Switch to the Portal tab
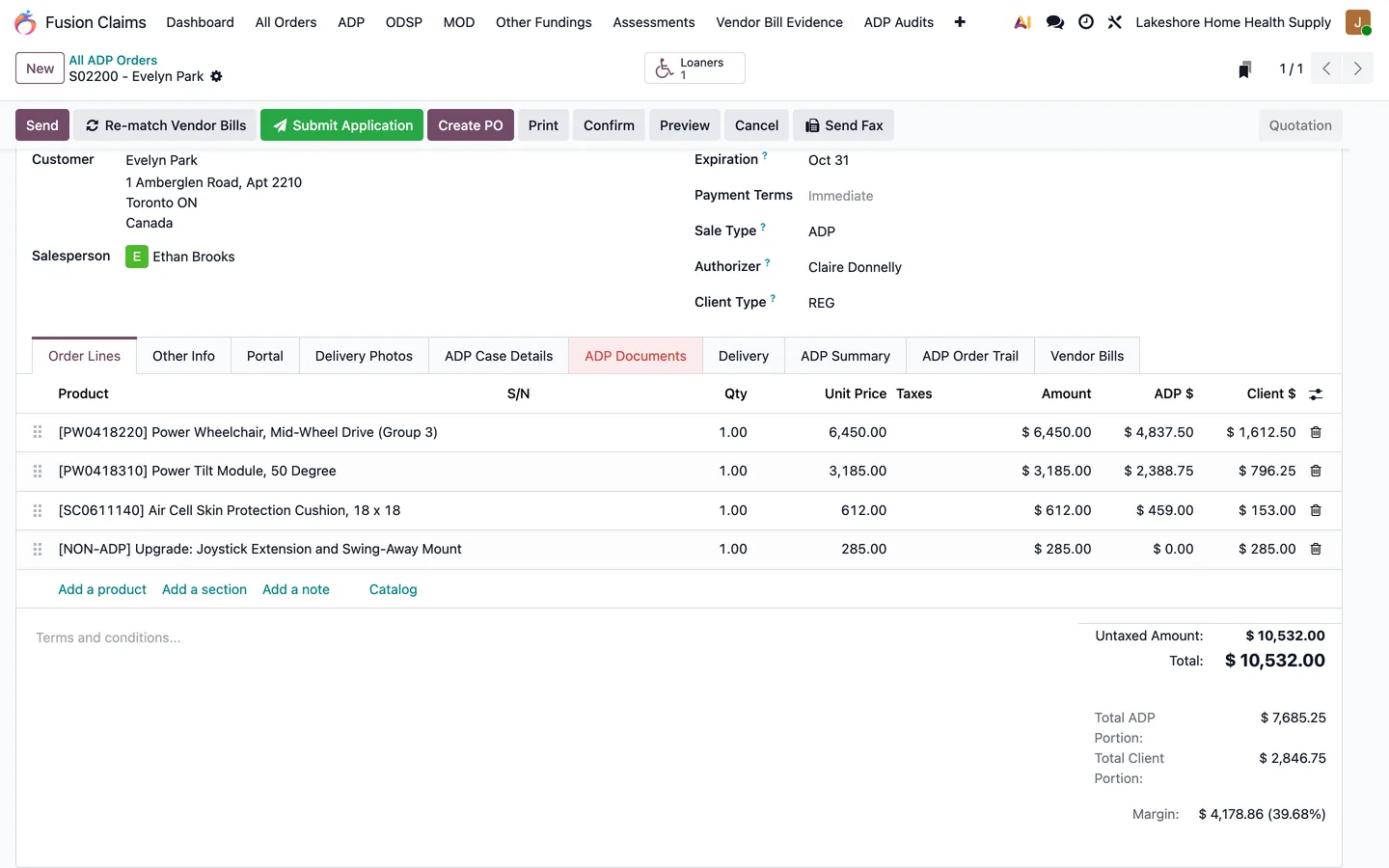 point(265,356)
